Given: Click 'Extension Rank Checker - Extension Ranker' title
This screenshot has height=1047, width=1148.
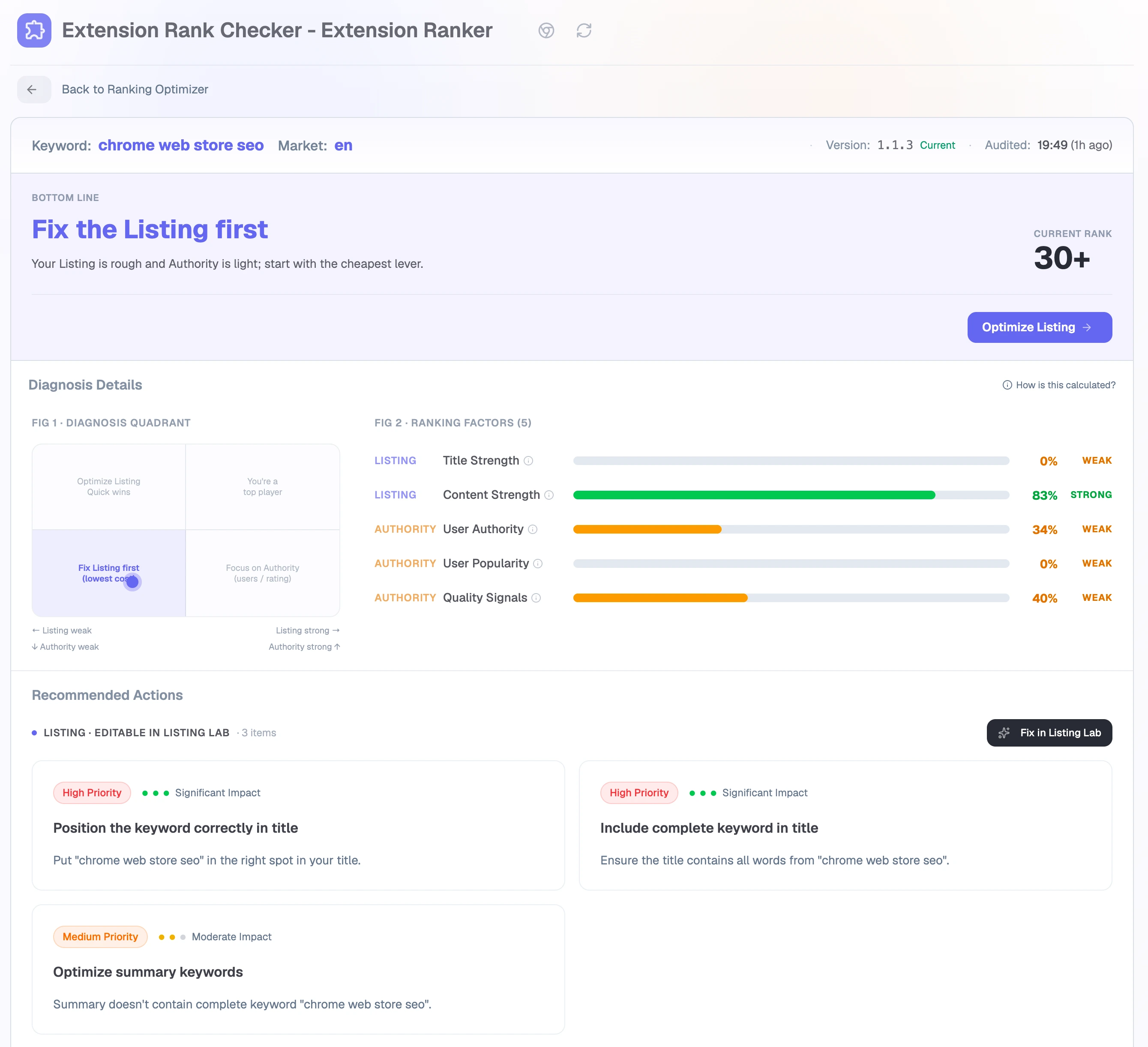Looking at the screenshot, I should coord(277,30).
